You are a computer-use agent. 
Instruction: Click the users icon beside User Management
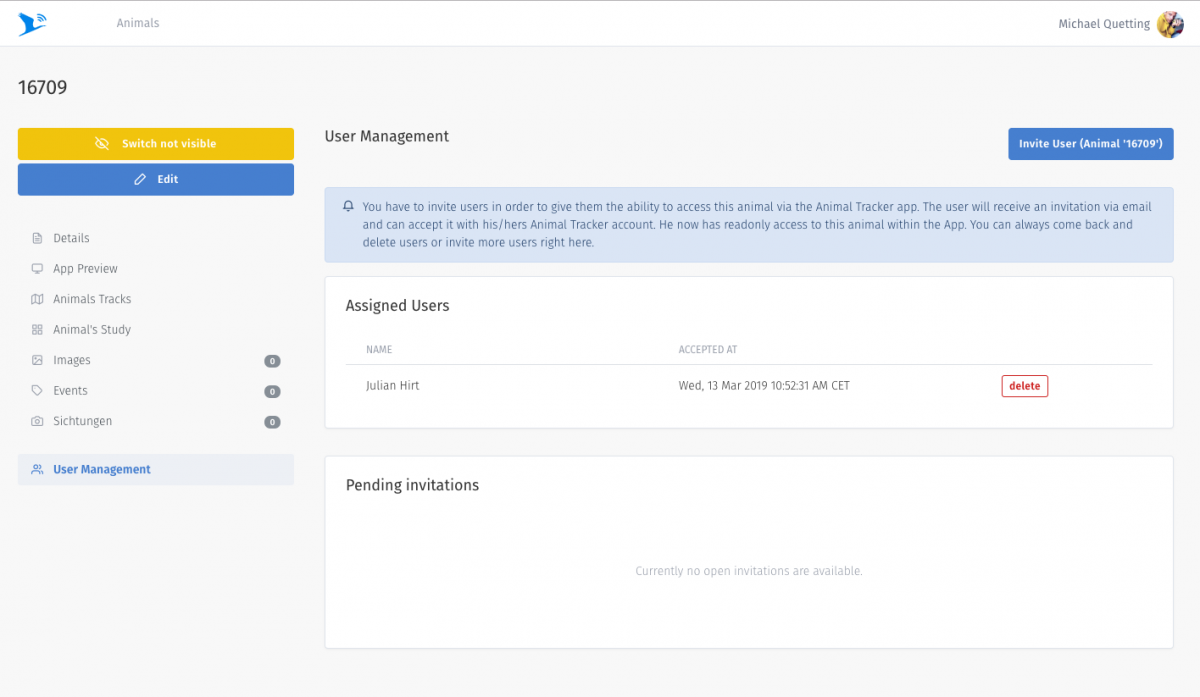click(37, 469)
